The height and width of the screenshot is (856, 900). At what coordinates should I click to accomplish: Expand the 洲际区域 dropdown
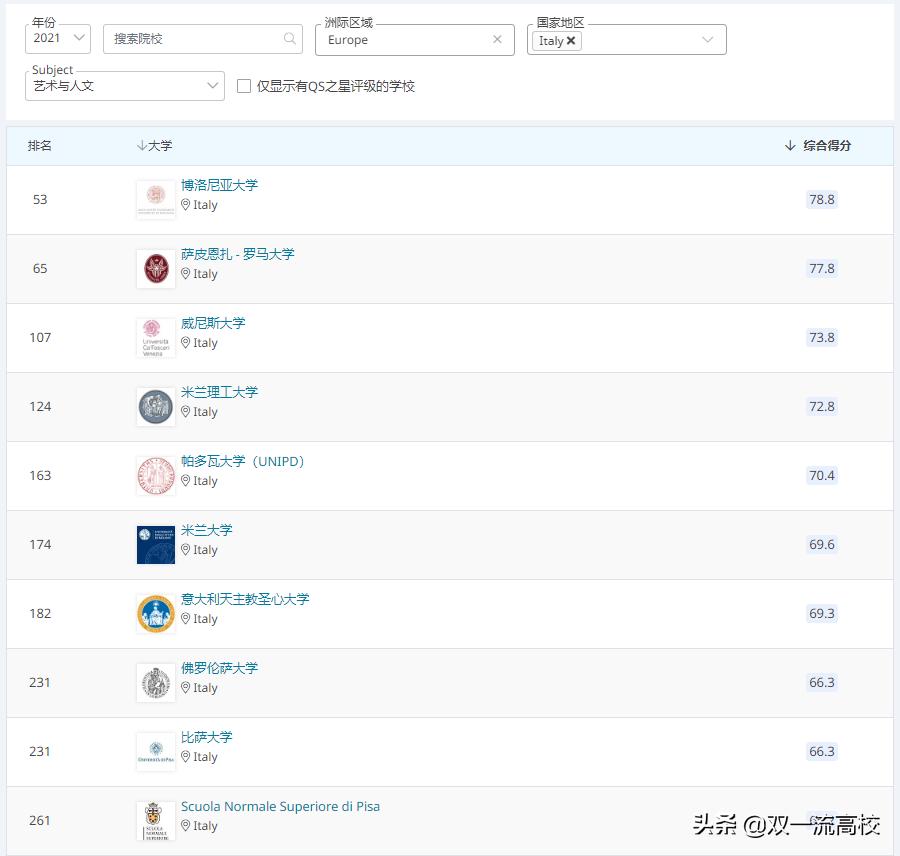[414, 38]
